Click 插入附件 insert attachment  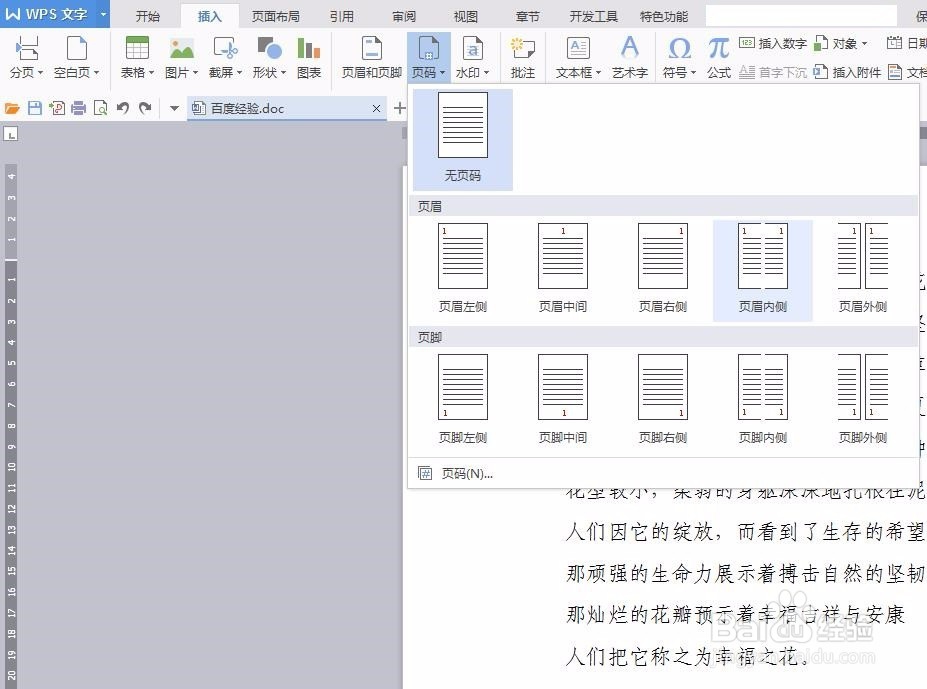[x=848, y=72]
